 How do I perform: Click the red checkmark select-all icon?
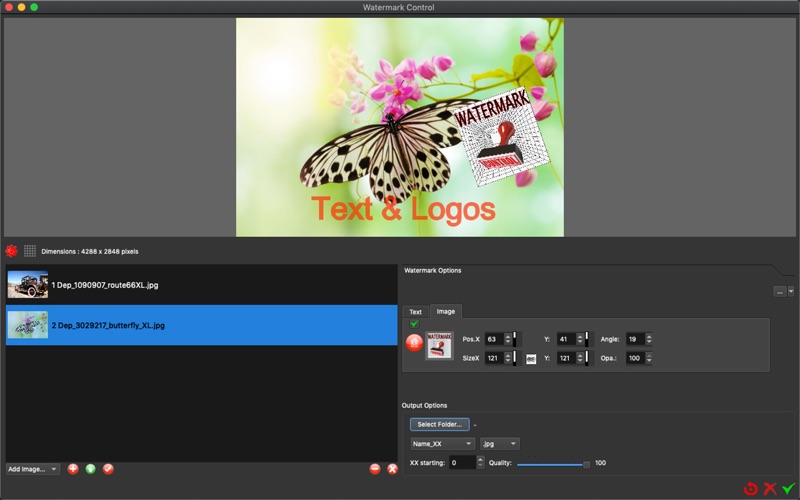tap(108, 469)
